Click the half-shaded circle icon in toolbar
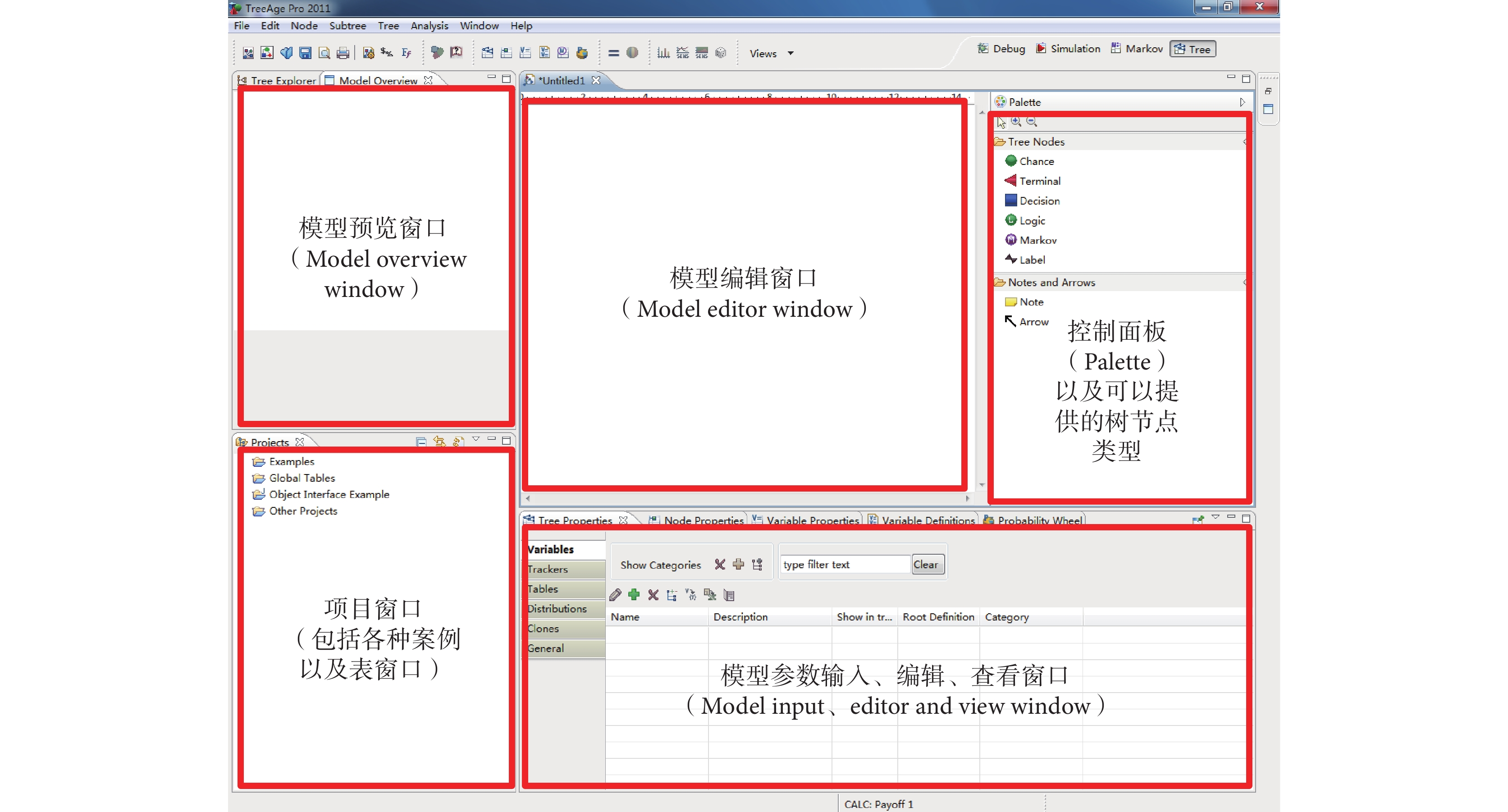This screenshot has height=812, width=1508. (632, 53)
